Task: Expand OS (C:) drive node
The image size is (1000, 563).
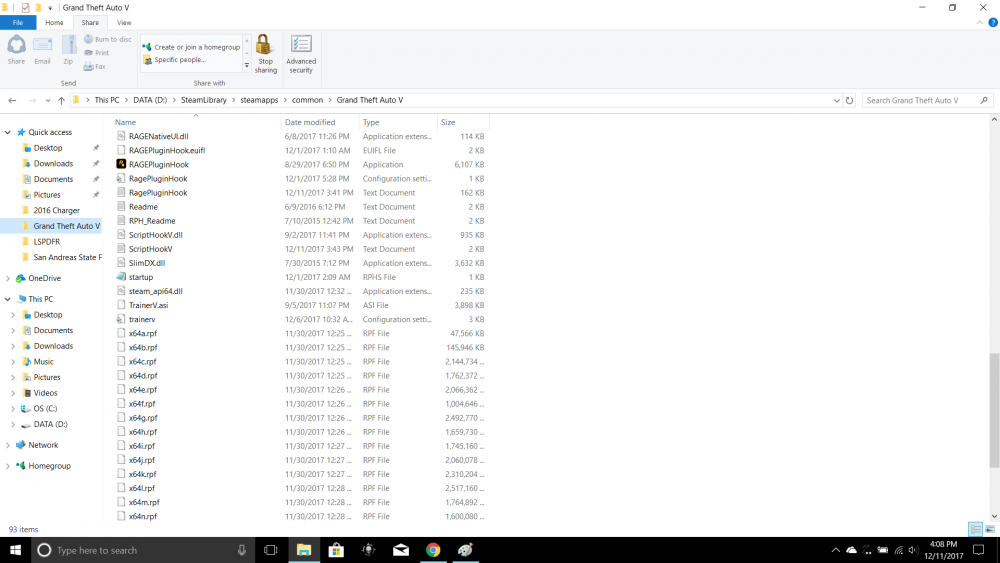Action: (13, 409)
